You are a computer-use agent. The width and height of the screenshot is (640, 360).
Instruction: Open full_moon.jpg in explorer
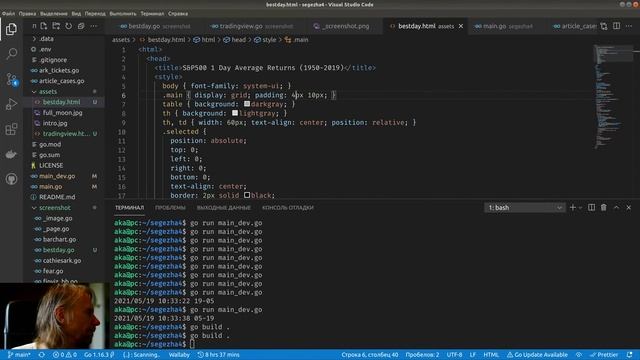62,113
